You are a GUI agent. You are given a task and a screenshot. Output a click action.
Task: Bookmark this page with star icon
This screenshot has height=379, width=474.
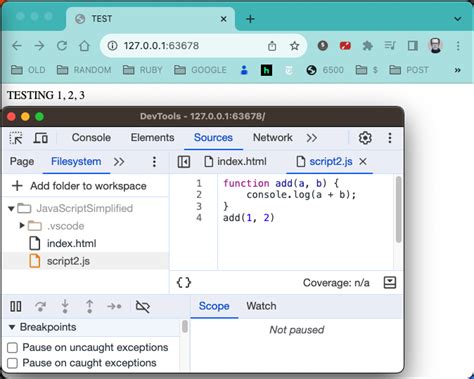294,46
